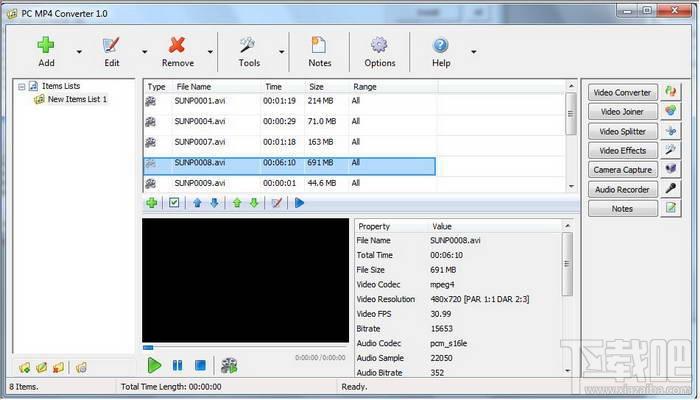Click the icon beside Video Joiner
Screen dimensions: 700x400
pyautogui.click(x=670, y=111)
